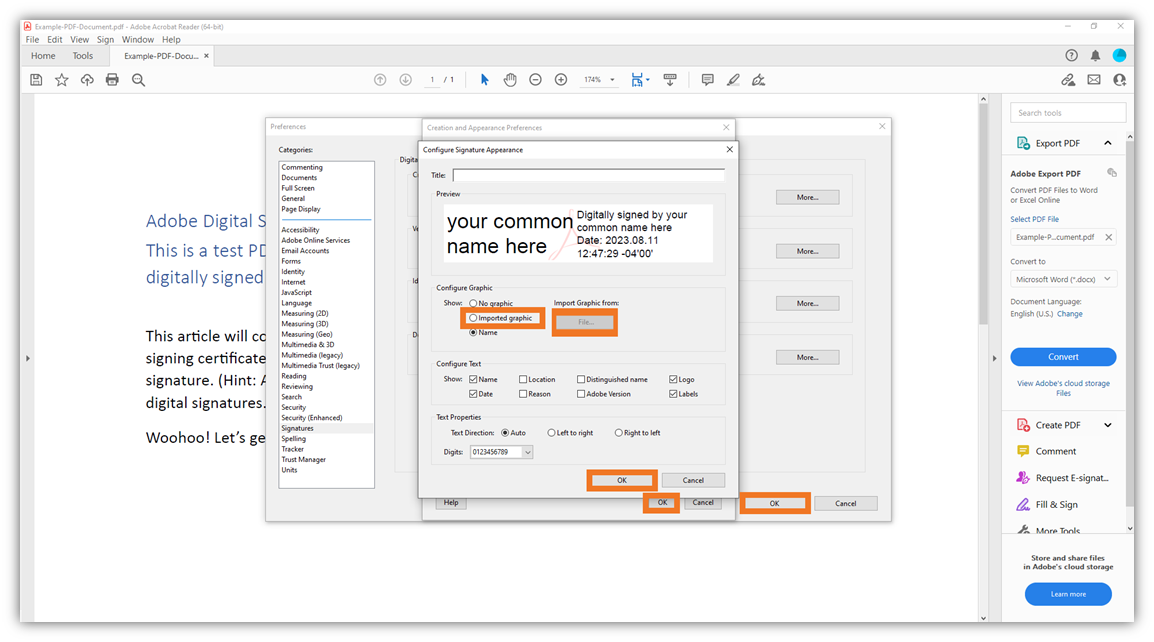
Task: Open Comment tool in right panel
Action: 1055,451
